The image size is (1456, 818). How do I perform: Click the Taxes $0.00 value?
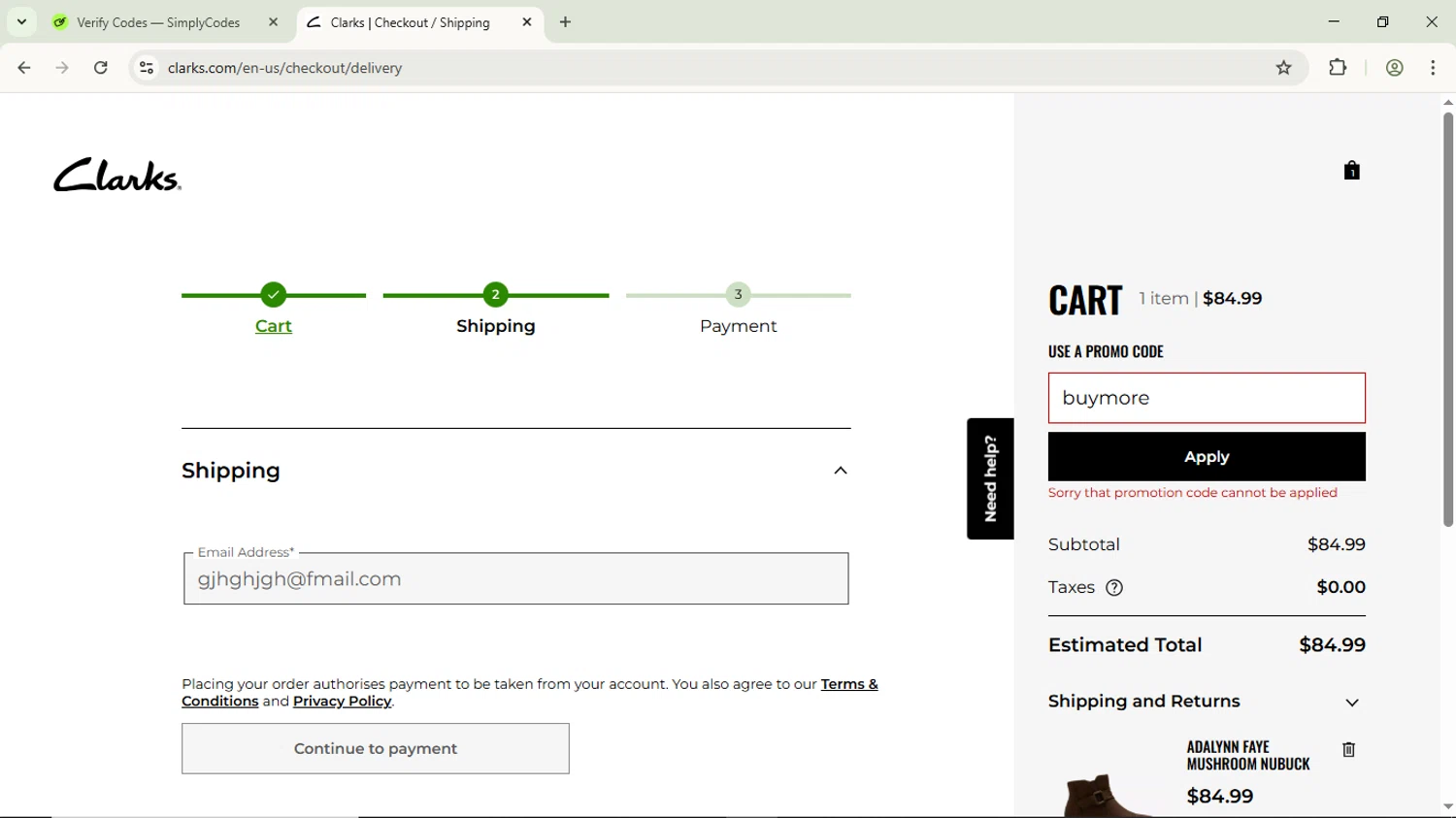1340,587
